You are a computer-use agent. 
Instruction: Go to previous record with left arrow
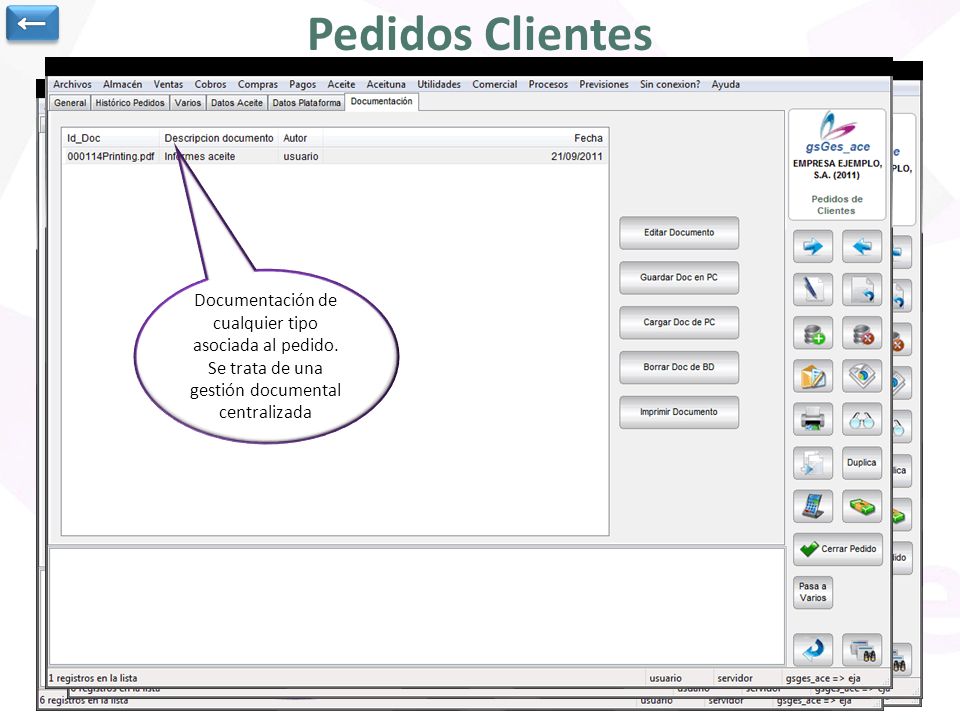click(x=861, y=247)
